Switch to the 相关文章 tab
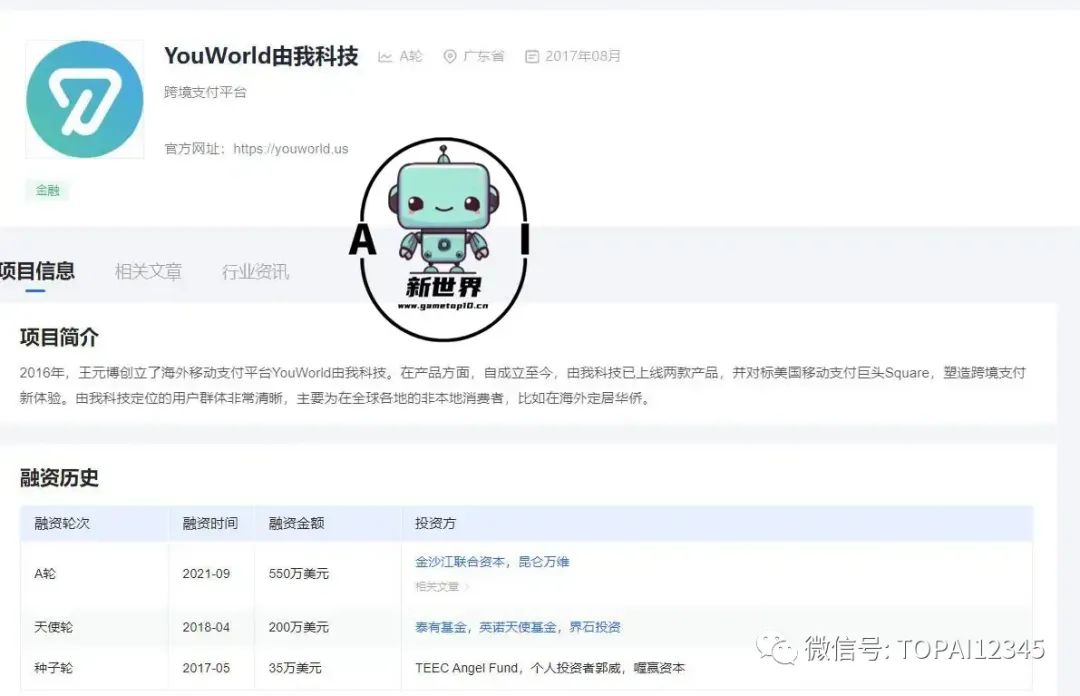1080x696 pixels. [148, 271]
